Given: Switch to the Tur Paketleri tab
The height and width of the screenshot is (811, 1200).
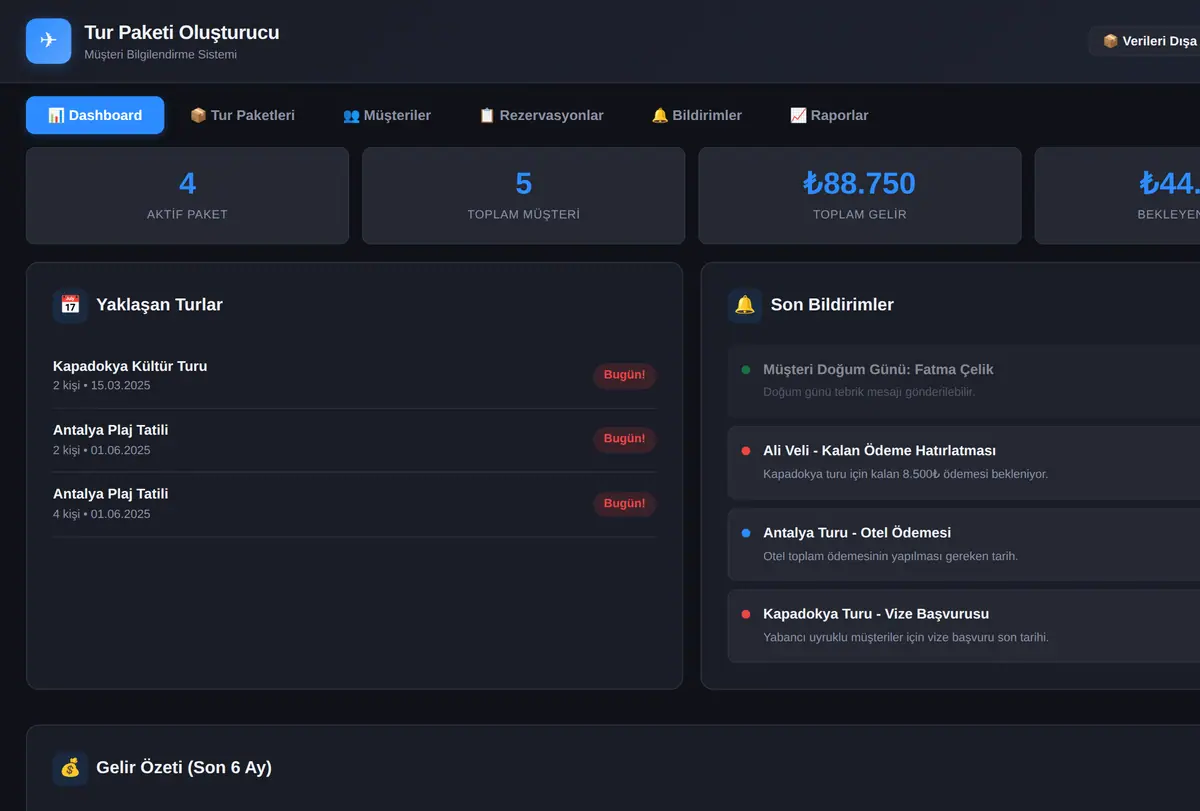Looking at the screenshot, I should [x=242, y=115].
